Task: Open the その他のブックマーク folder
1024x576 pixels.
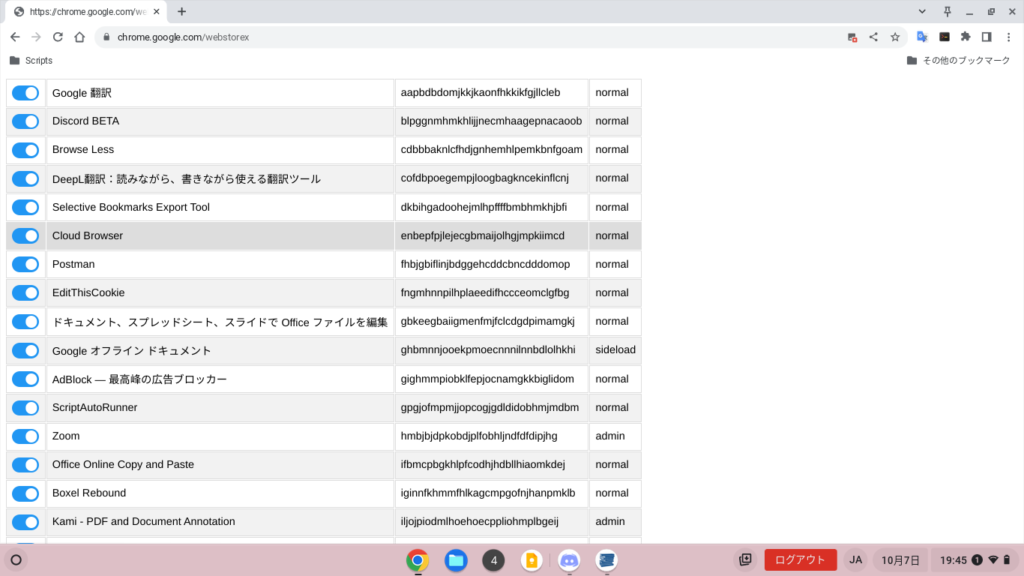Action: (x=958, y=61)
